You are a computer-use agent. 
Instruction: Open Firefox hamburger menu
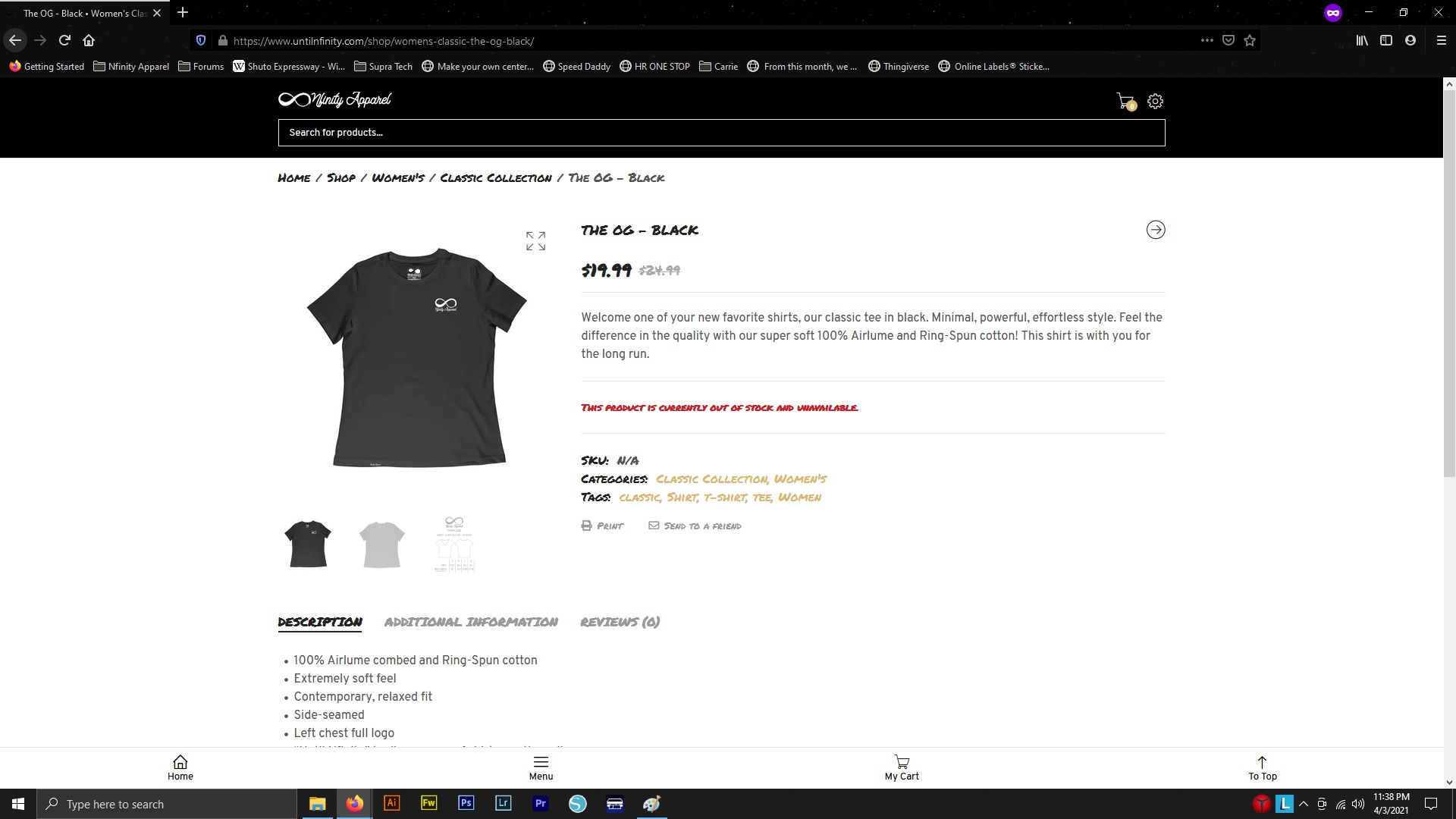1442,40
